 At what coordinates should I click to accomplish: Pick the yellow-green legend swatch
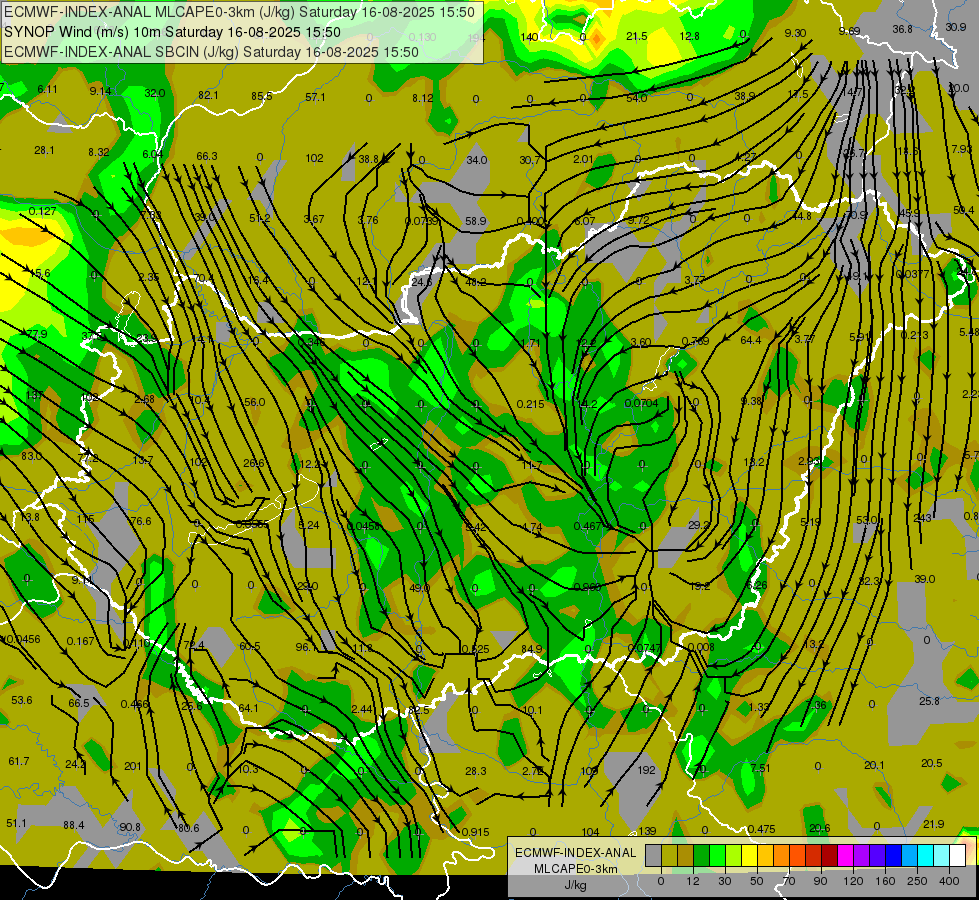734,855
